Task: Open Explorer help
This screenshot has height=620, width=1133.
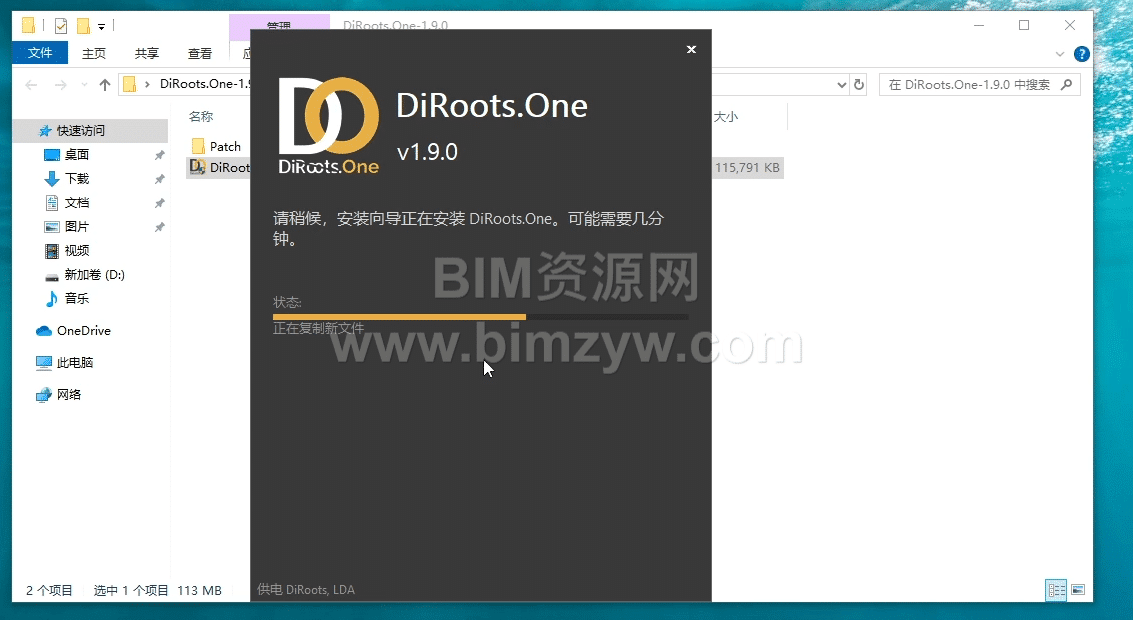Action: click(x=1082, y=54)
